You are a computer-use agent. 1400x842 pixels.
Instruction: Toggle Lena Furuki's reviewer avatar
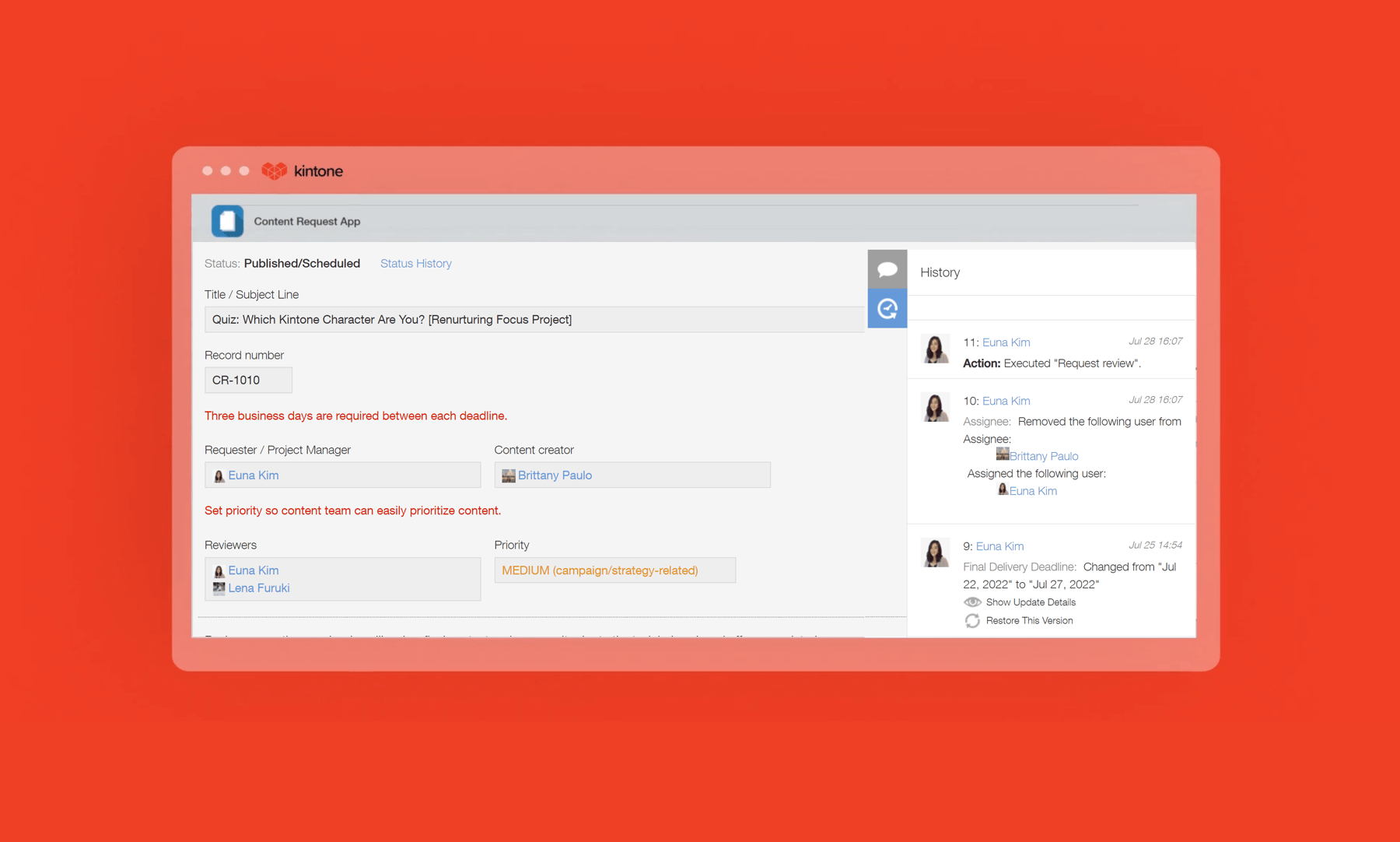[219, 588]
